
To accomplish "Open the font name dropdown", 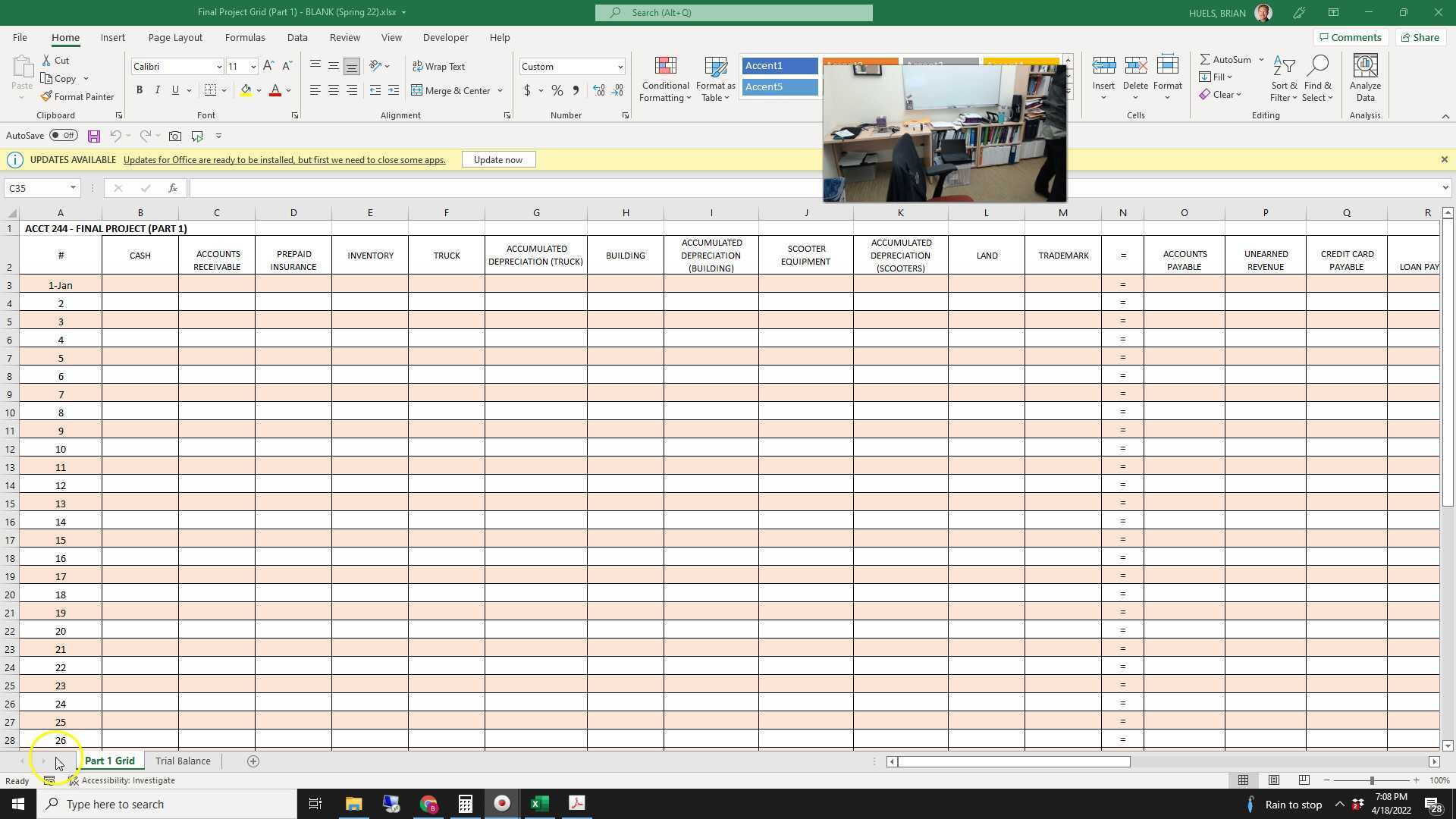I will click(x=218, y=67).
